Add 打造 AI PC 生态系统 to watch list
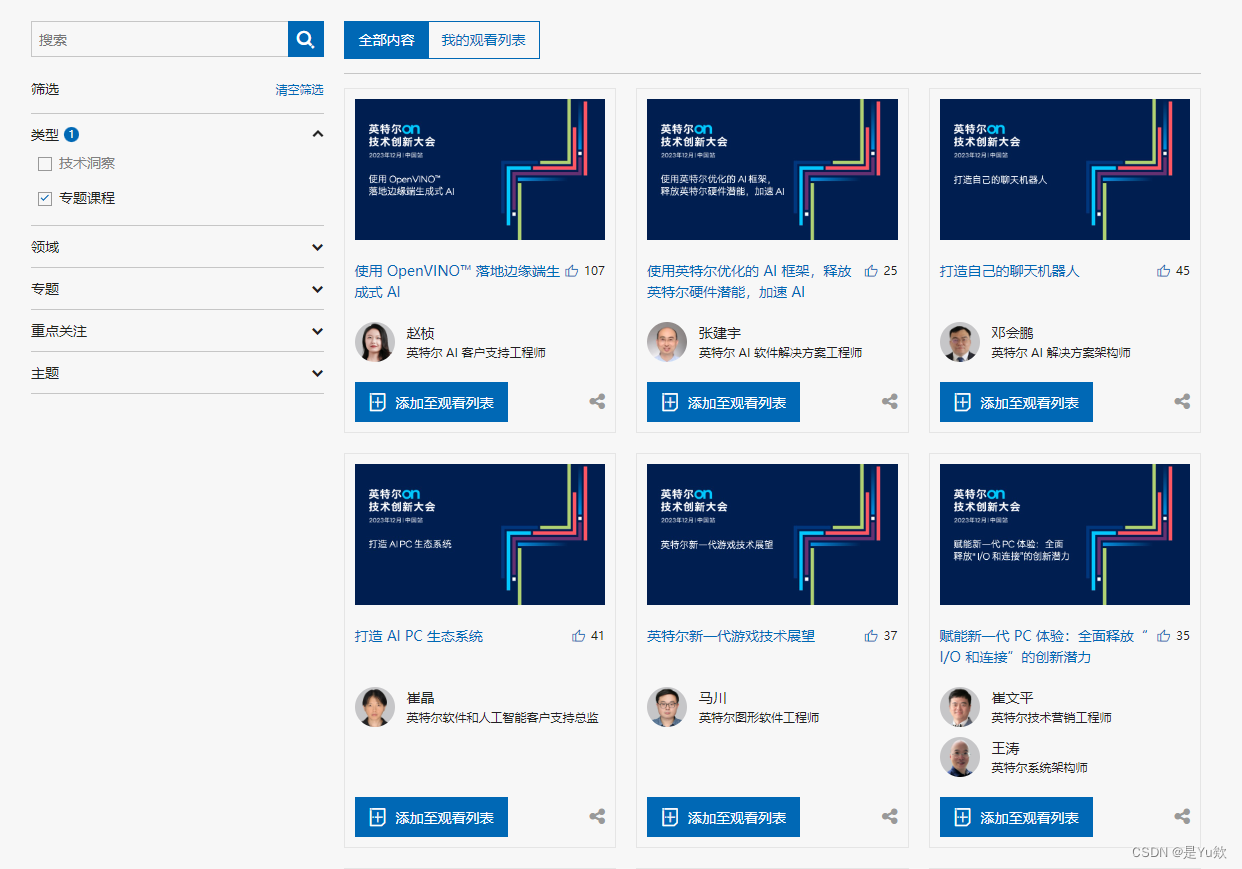 tap(431, 817)
